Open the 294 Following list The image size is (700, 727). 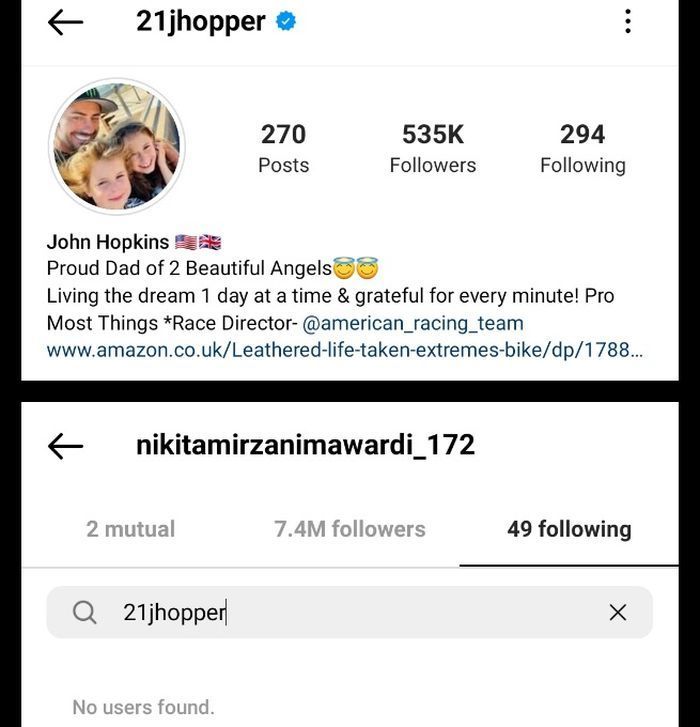coord(583,148)
